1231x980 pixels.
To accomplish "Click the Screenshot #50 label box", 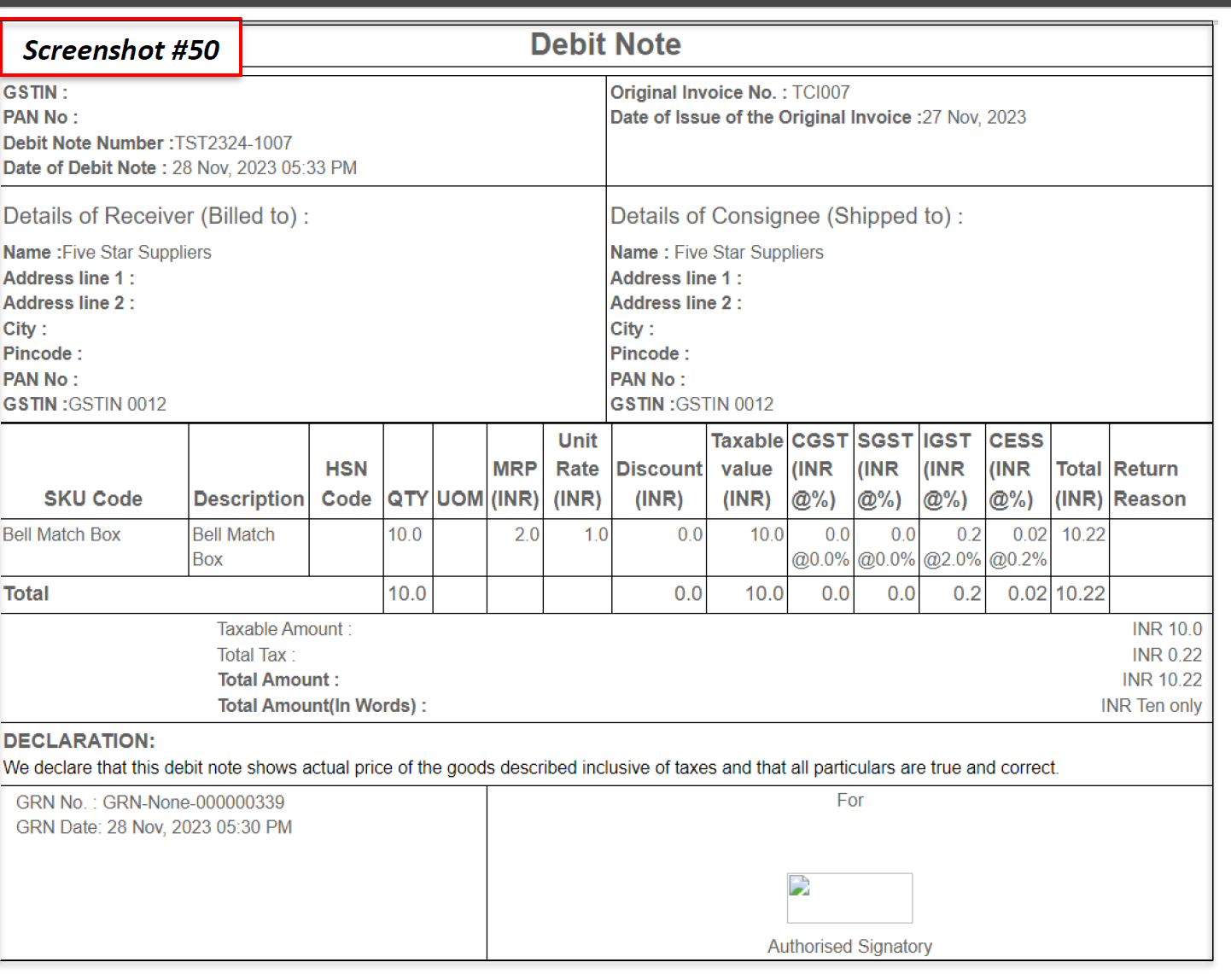I will [121, 50].
